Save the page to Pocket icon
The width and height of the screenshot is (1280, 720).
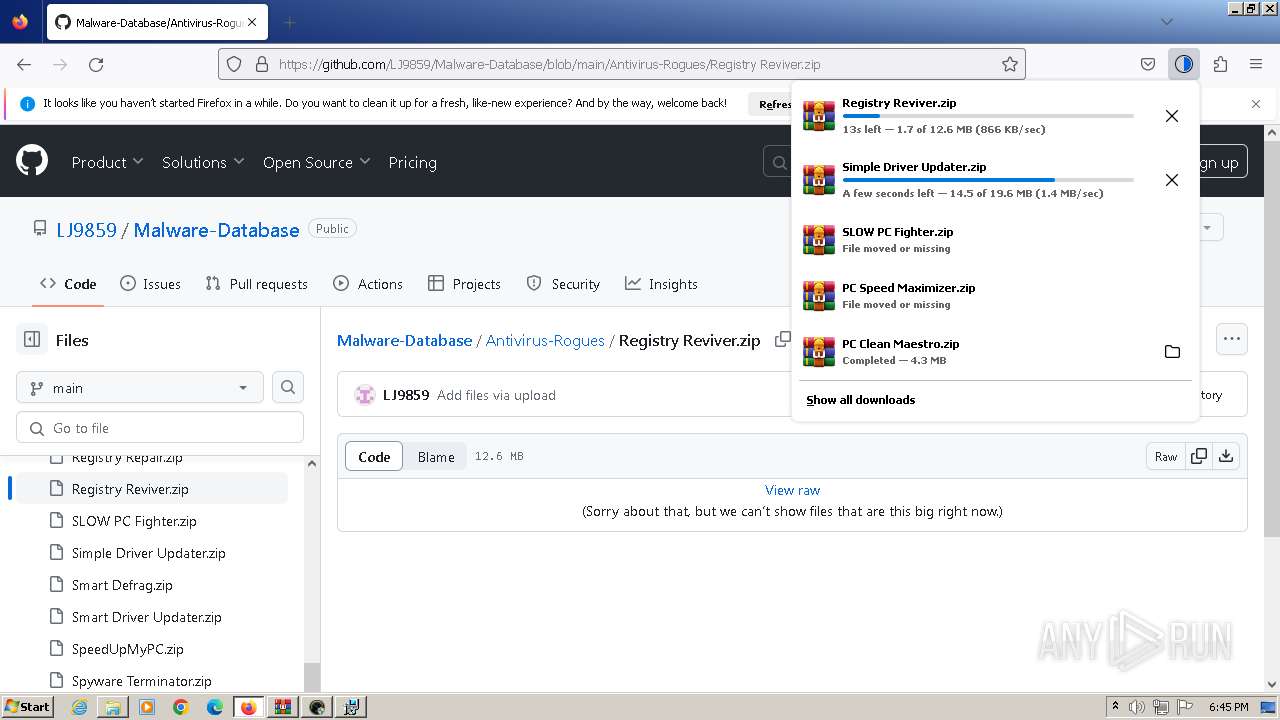(1148, 64)
